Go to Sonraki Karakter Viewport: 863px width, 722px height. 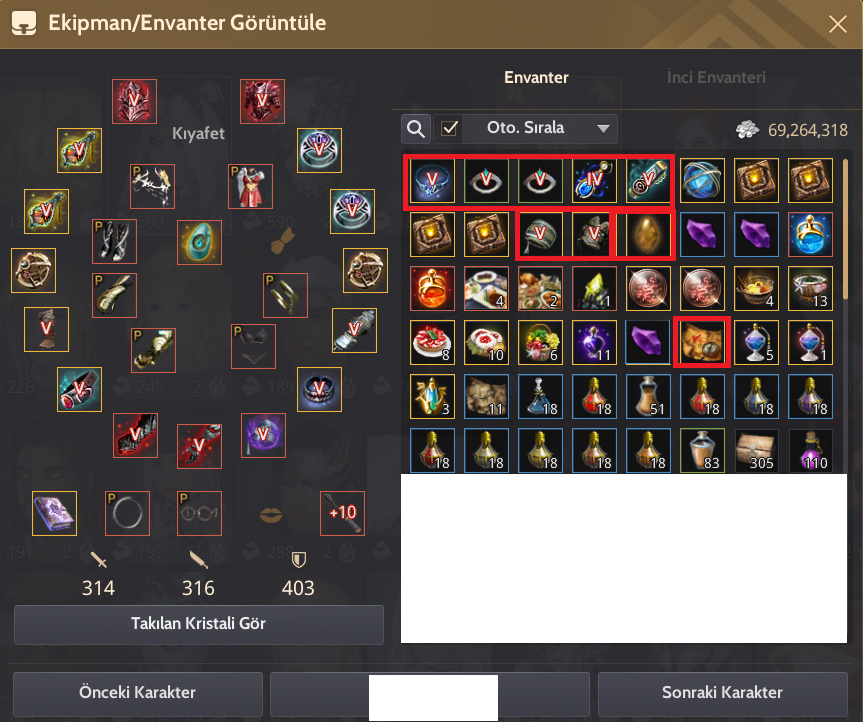coord(722,693)
